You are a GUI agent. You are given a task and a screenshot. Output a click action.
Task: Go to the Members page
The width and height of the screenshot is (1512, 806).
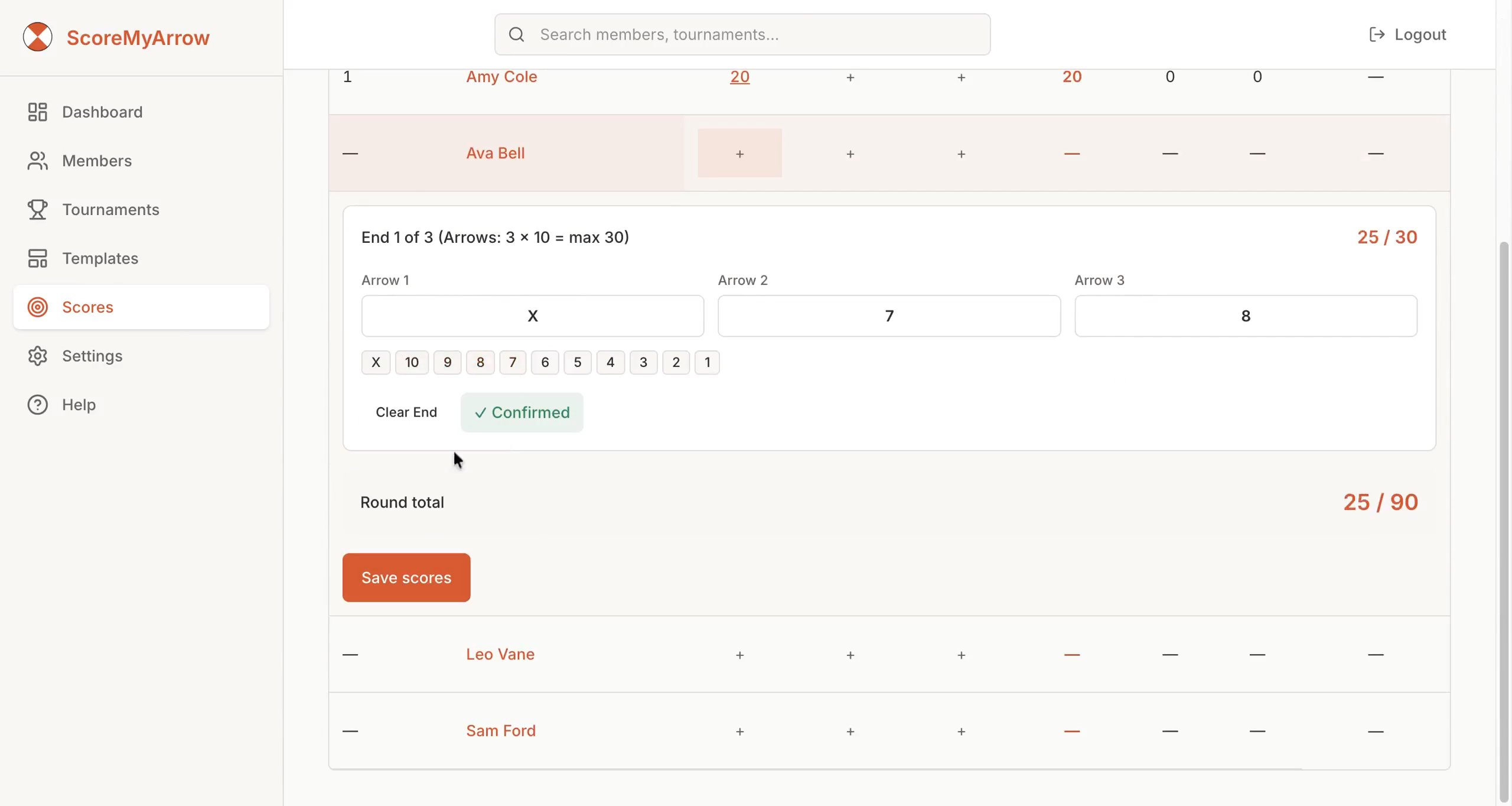point(141,161)
